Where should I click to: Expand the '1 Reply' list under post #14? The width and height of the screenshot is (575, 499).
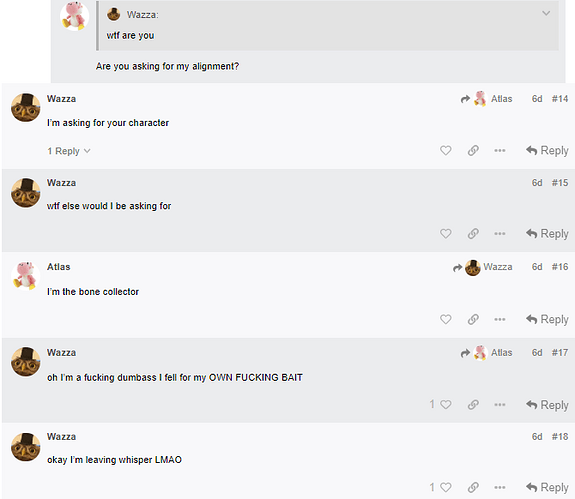[69, 151]
